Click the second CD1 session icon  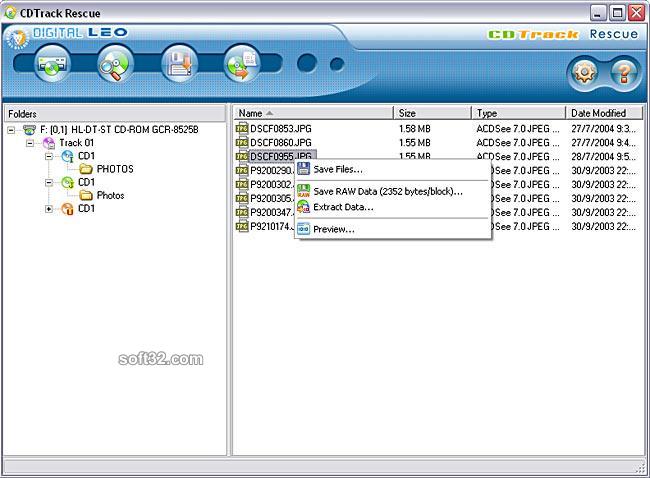pos(68,182)
